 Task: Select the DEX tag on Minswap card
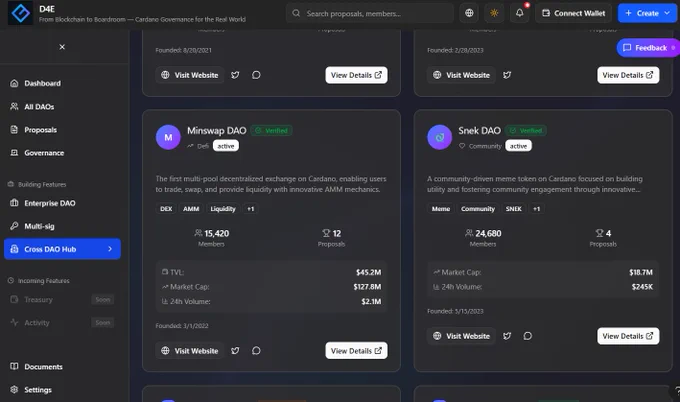[x=166, y=209]
